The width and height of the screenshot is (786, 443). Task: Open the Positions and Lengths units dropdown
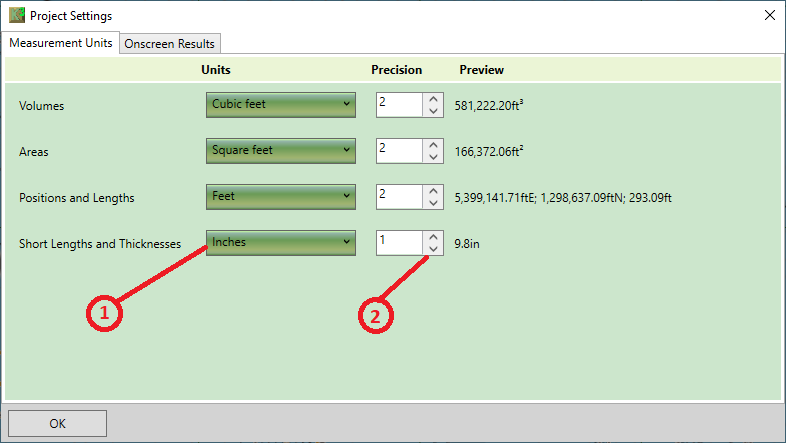[x=281, y=197]
